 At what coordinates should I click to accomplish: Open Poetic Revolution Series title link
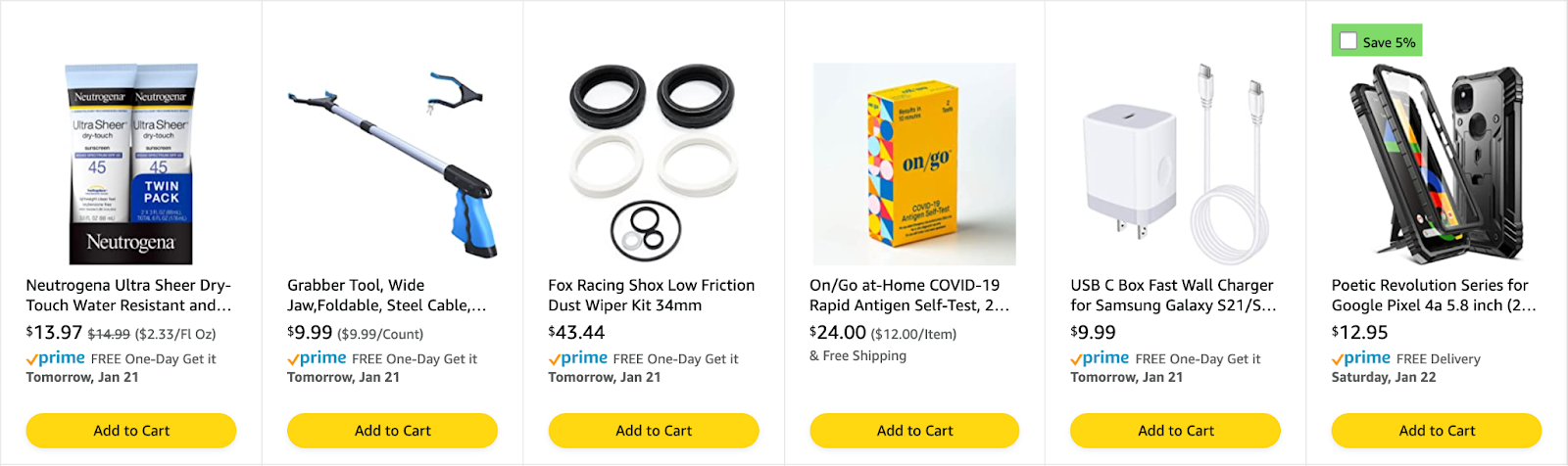[x=1434, y=295]
